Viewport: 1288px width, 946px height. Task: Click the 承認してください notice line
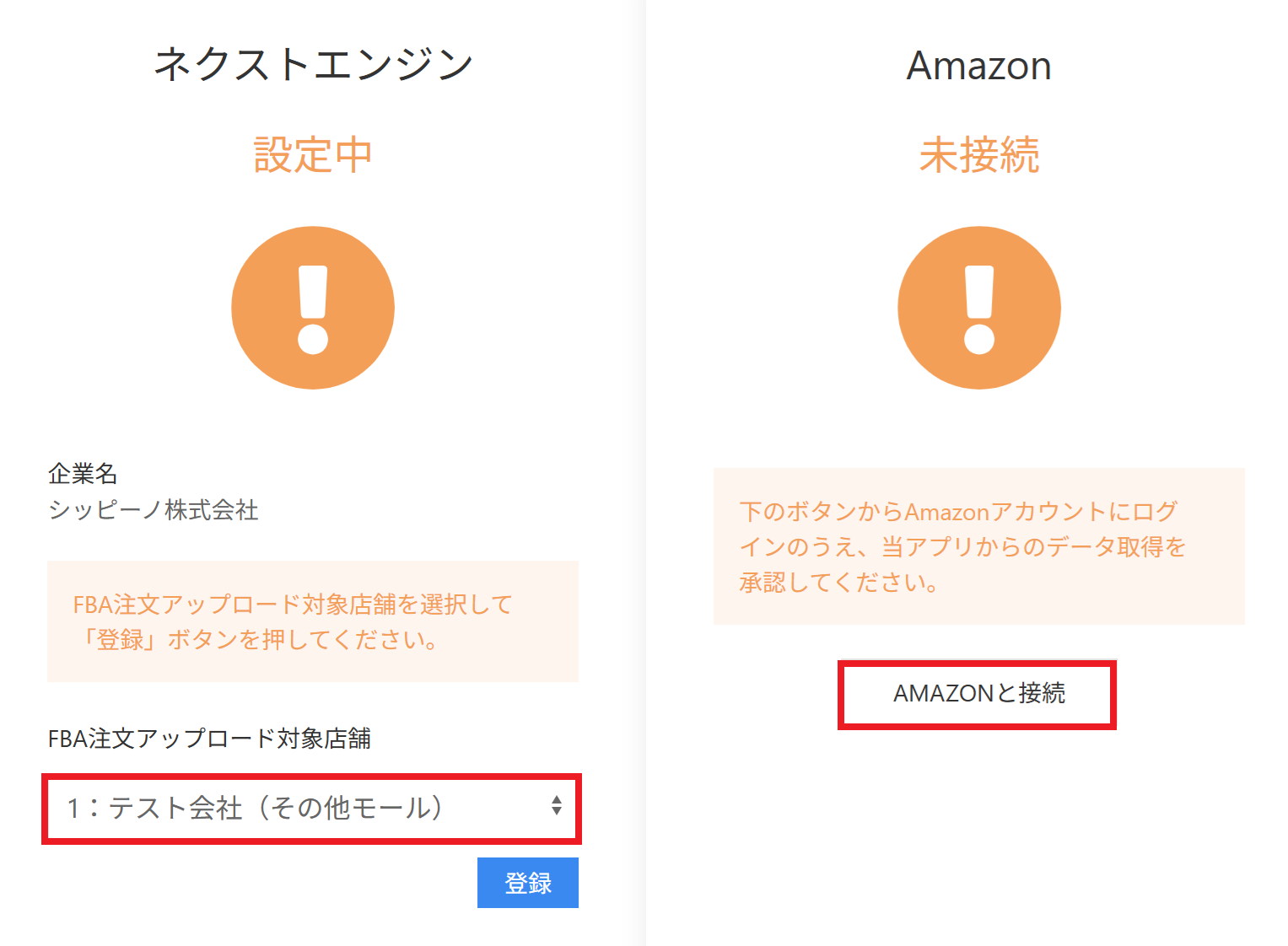click(839, 583)
